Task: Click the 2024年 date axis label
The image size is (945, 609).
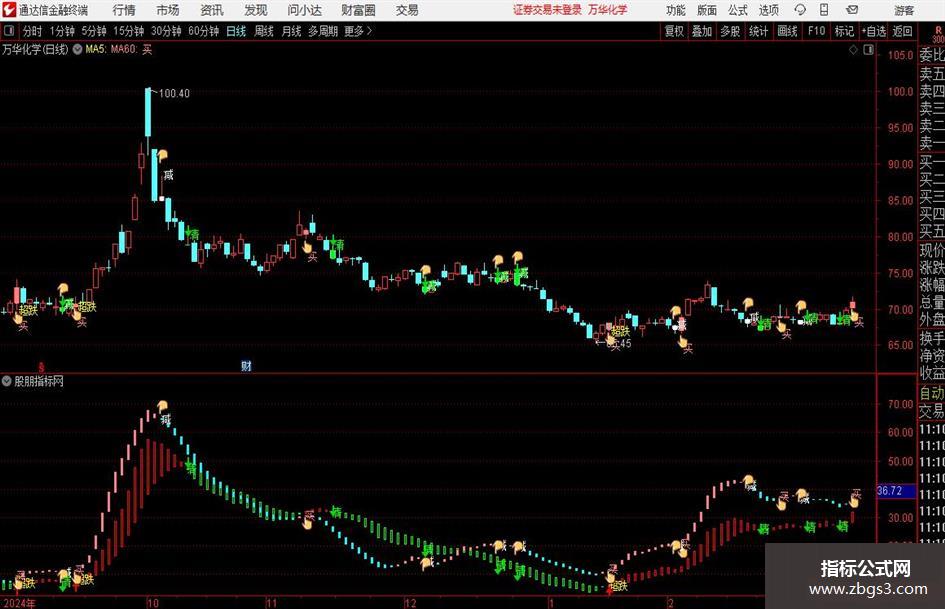Action: pyautogui.click(x=19, y=603)
